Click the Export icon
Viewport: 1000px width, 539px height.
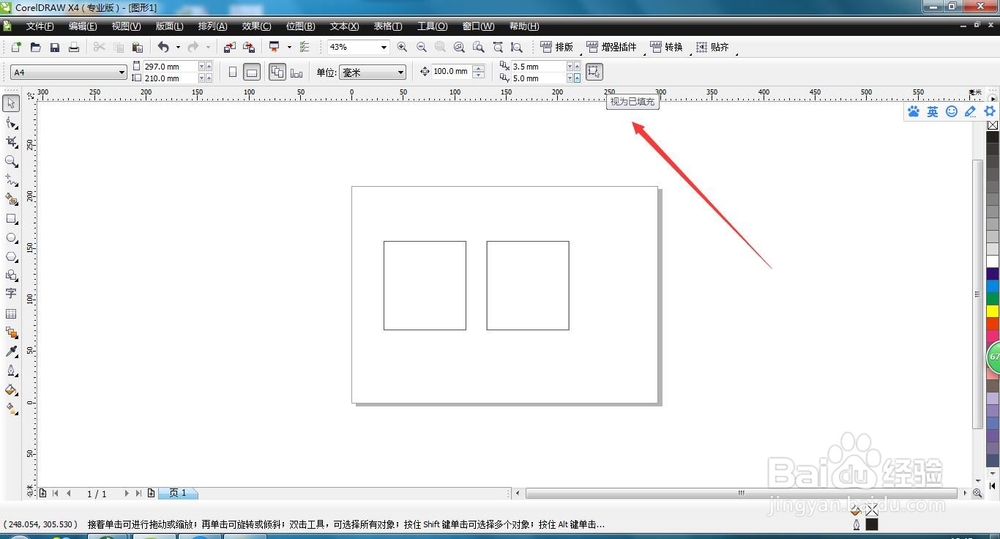(x=249, y=47)
